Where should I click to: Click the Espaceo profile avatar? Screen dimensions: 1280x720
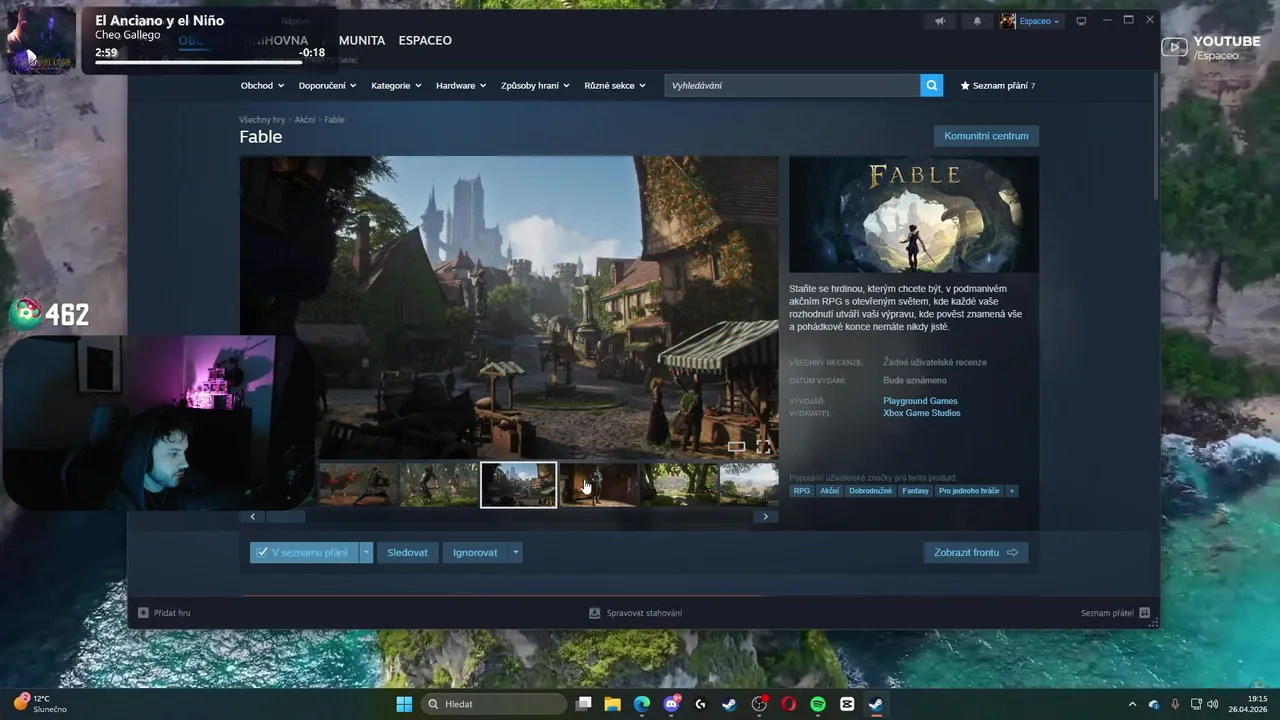[1008, 21]
